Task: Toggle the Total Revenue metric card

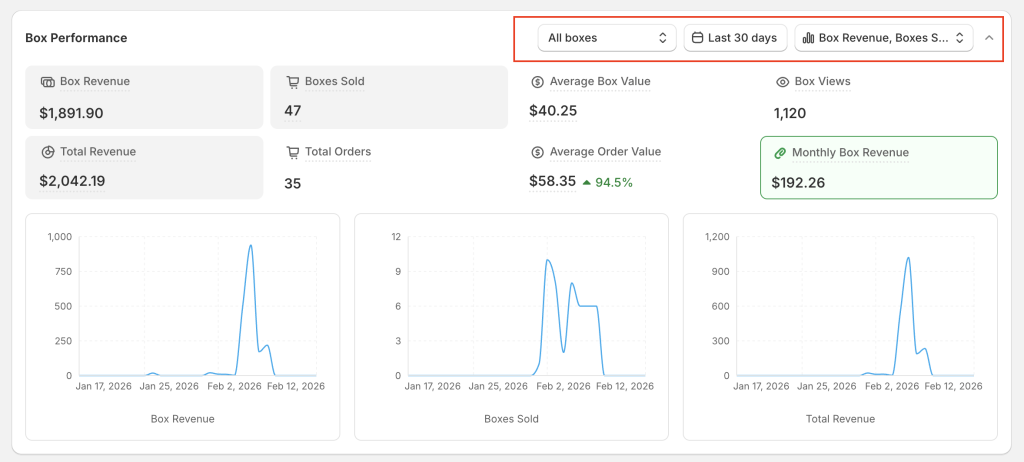Action: (x=144, y=168)
